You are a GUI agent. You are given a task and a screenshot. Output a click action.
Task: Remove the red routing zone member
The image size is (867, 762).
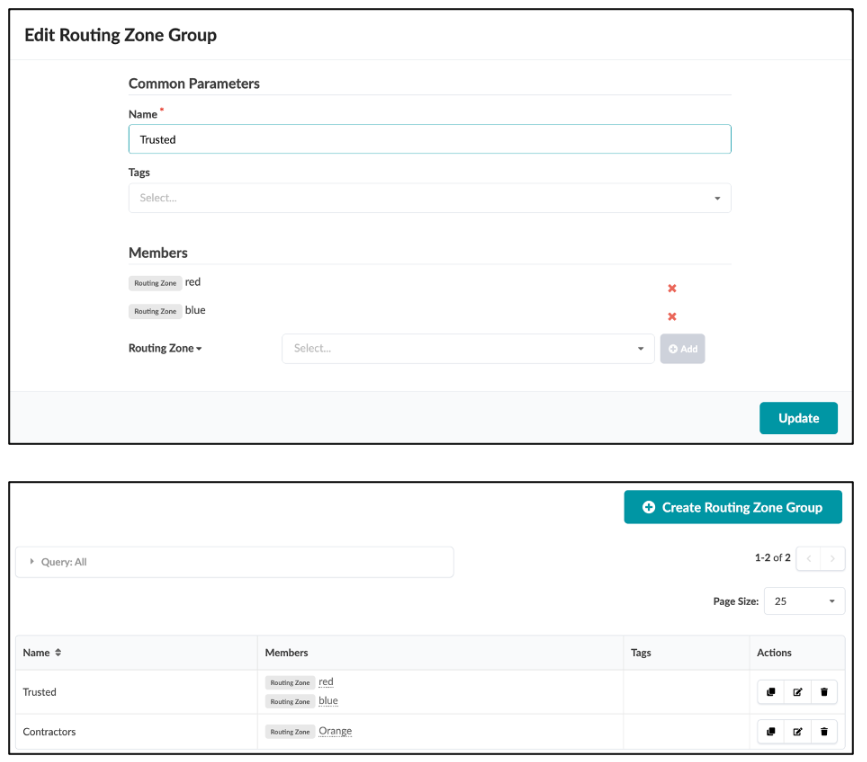click(672, 289)
